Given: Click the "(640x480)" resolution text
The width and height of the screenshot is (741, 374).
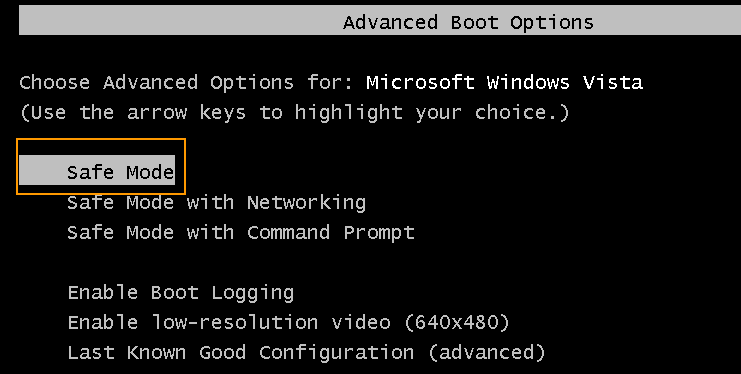Looking at the screenshot, I should point(457,323).
